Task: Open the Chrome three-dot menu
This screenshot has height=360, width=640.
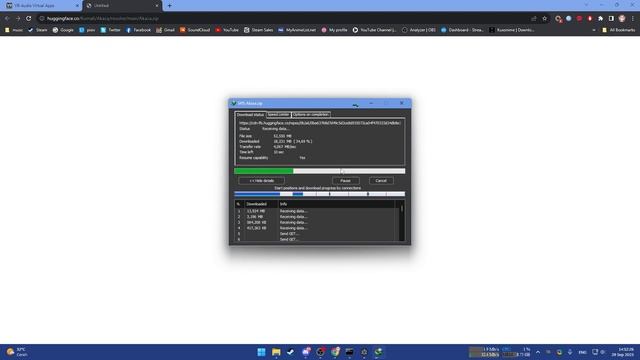Action: click(633, 18)
